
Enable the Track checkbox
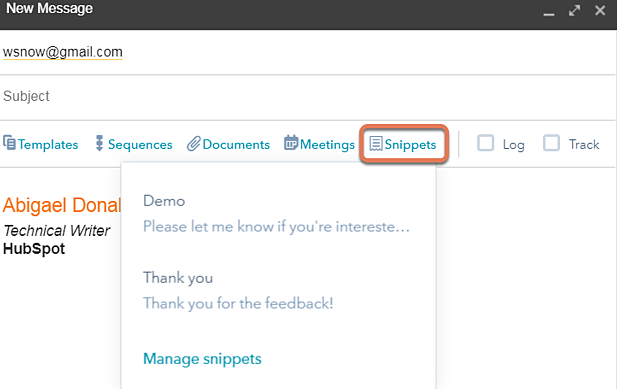coord(551,143)
